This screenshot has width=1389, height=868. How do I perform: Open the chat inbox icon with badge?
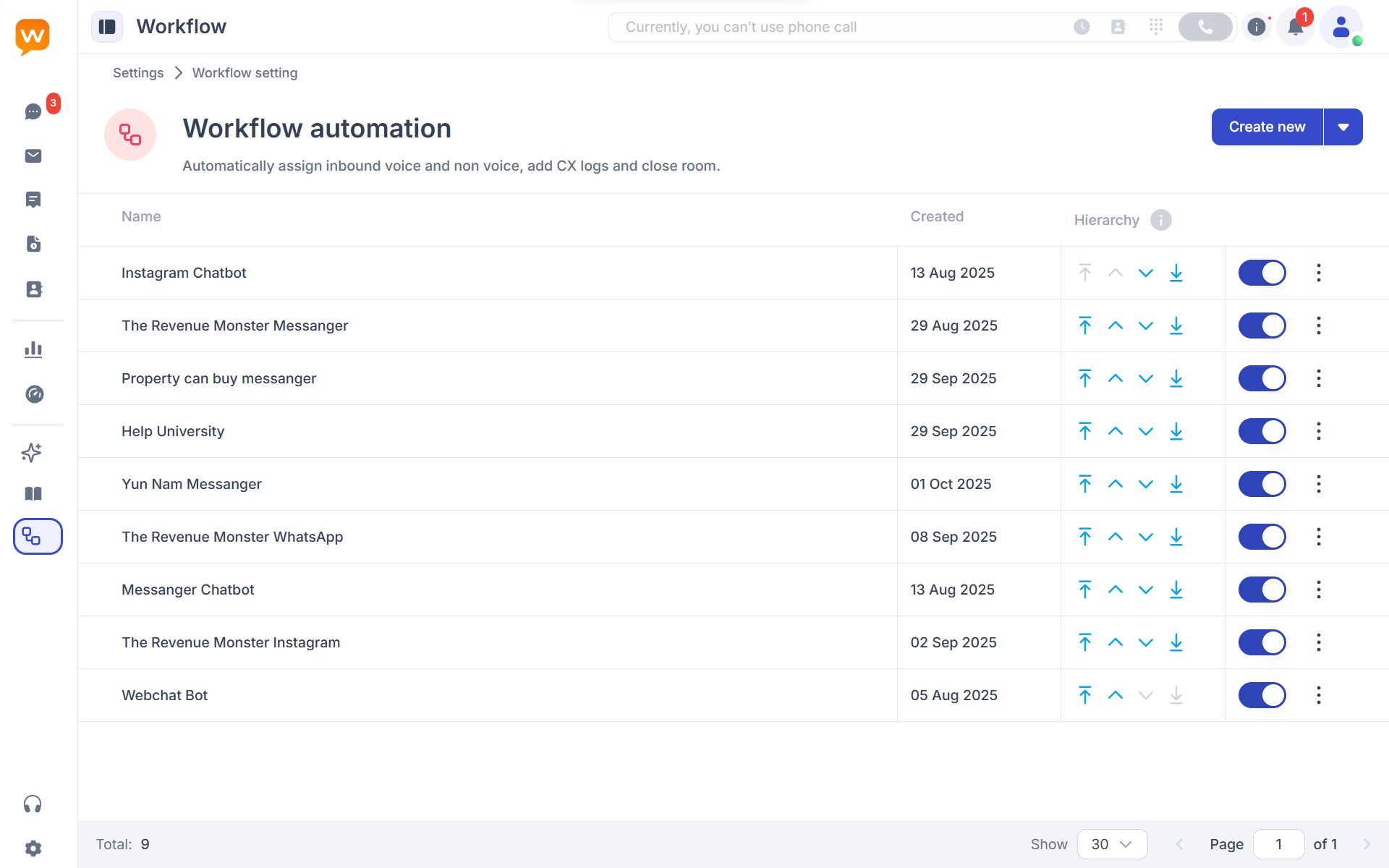(x=33, y=111)
